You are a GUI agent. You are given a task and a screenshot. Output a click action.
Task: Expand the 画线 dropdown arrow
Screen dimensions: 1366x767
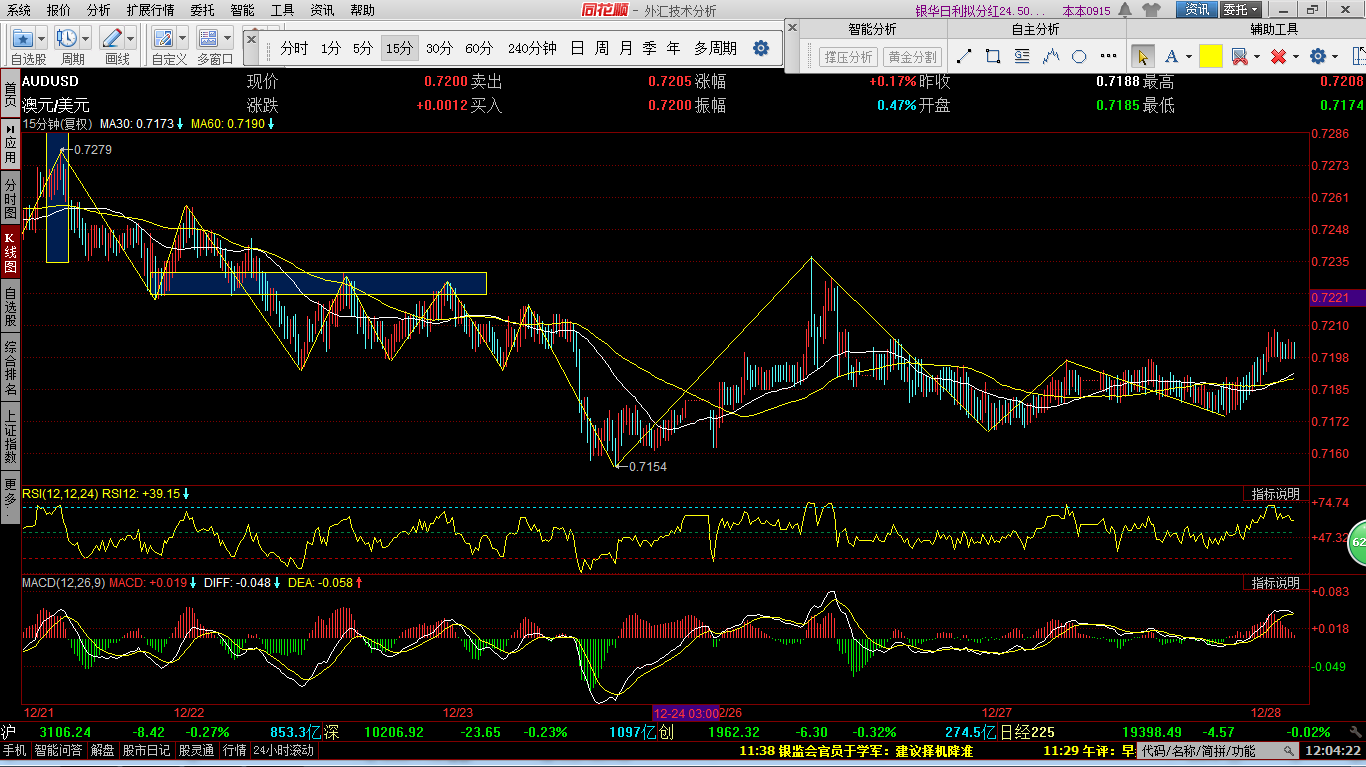coord(131,39)
